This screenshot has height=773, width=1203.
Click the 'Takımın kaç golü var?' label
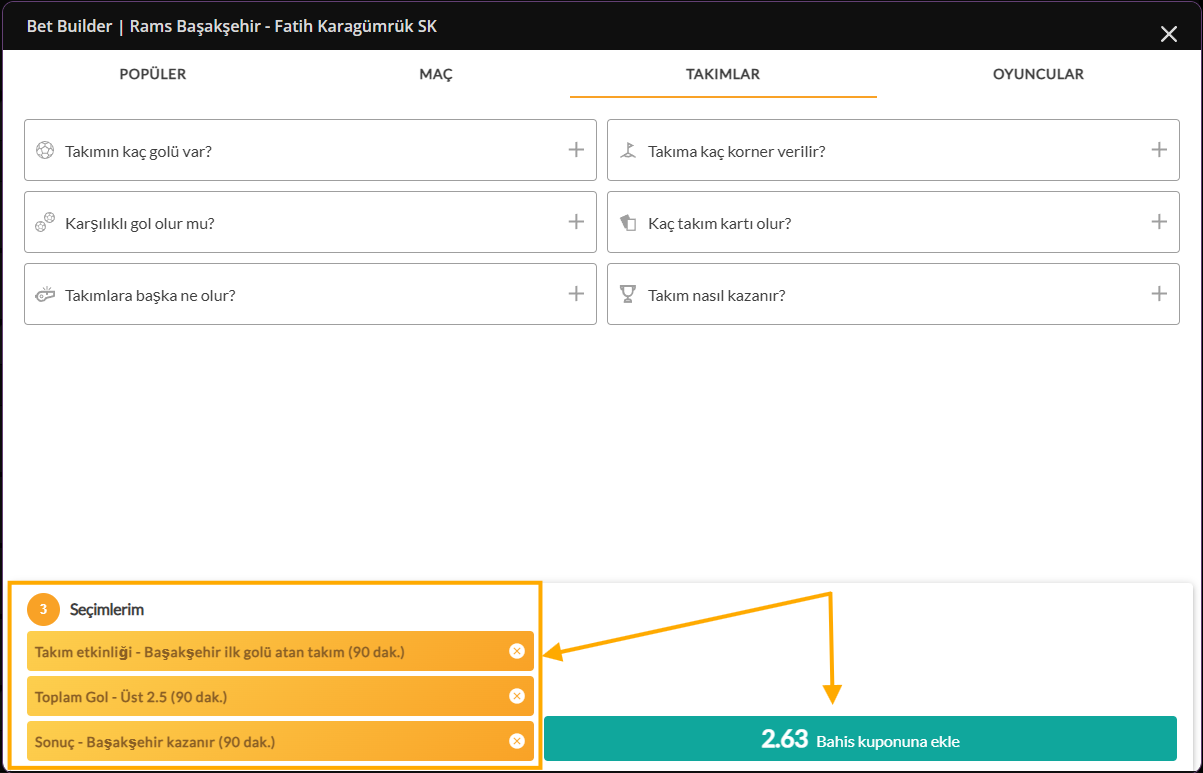point(138,152)
